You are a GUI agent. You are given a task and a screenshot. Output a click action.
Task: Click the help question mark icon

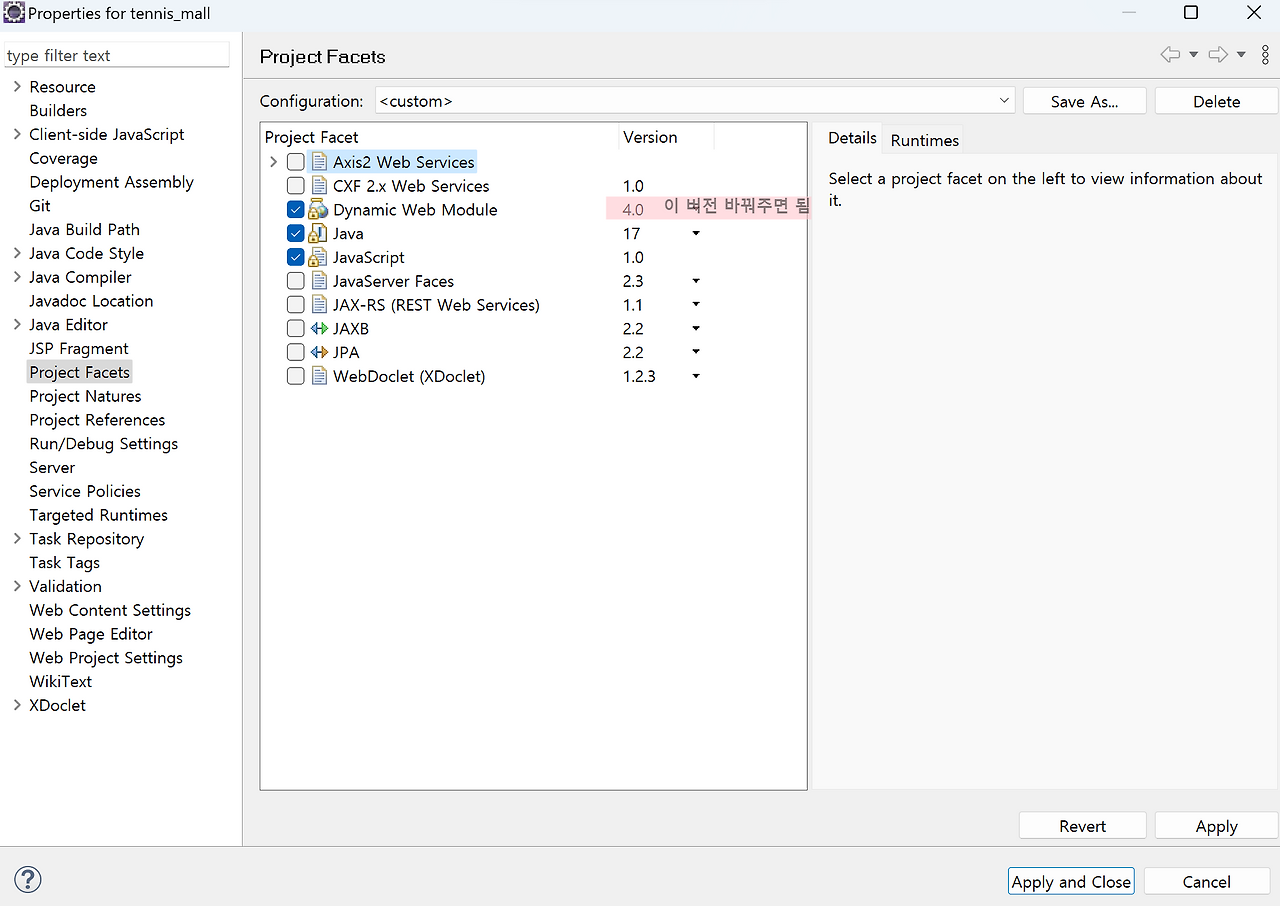click(x=27, y=879)
